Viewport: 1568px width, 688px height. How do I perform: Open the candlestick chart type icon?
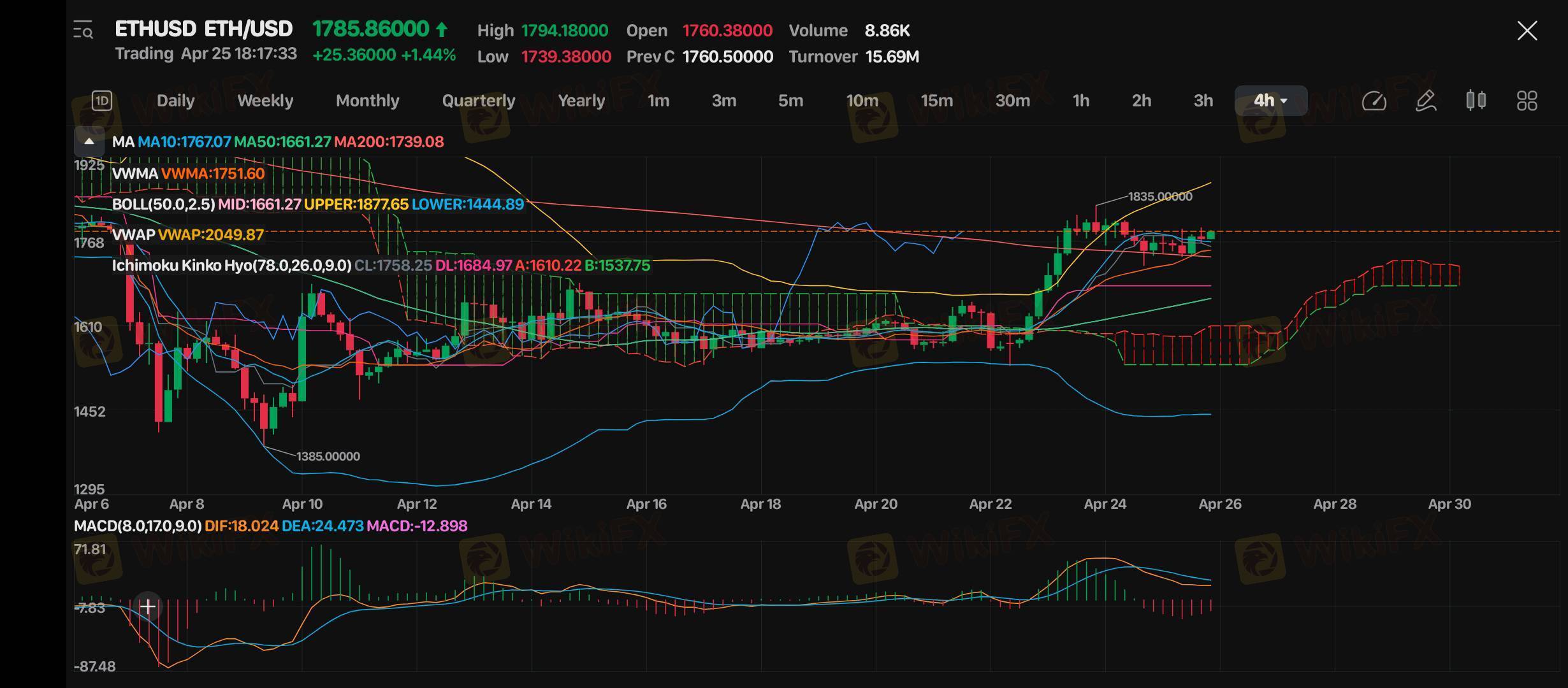(1476, 101)
